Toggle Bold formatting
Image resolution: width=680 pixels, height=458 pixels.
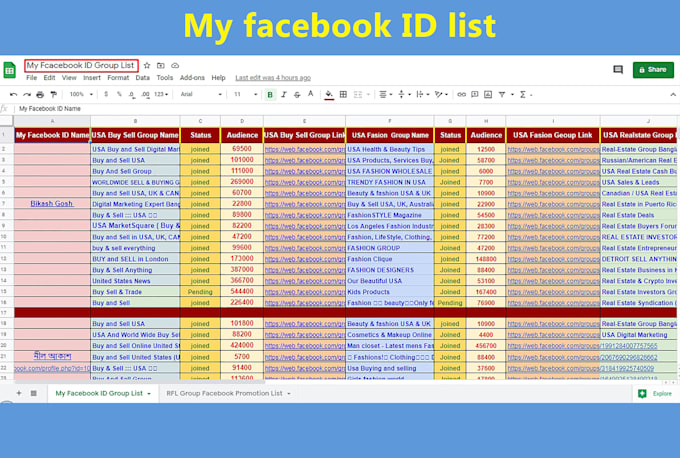(270, 95)
